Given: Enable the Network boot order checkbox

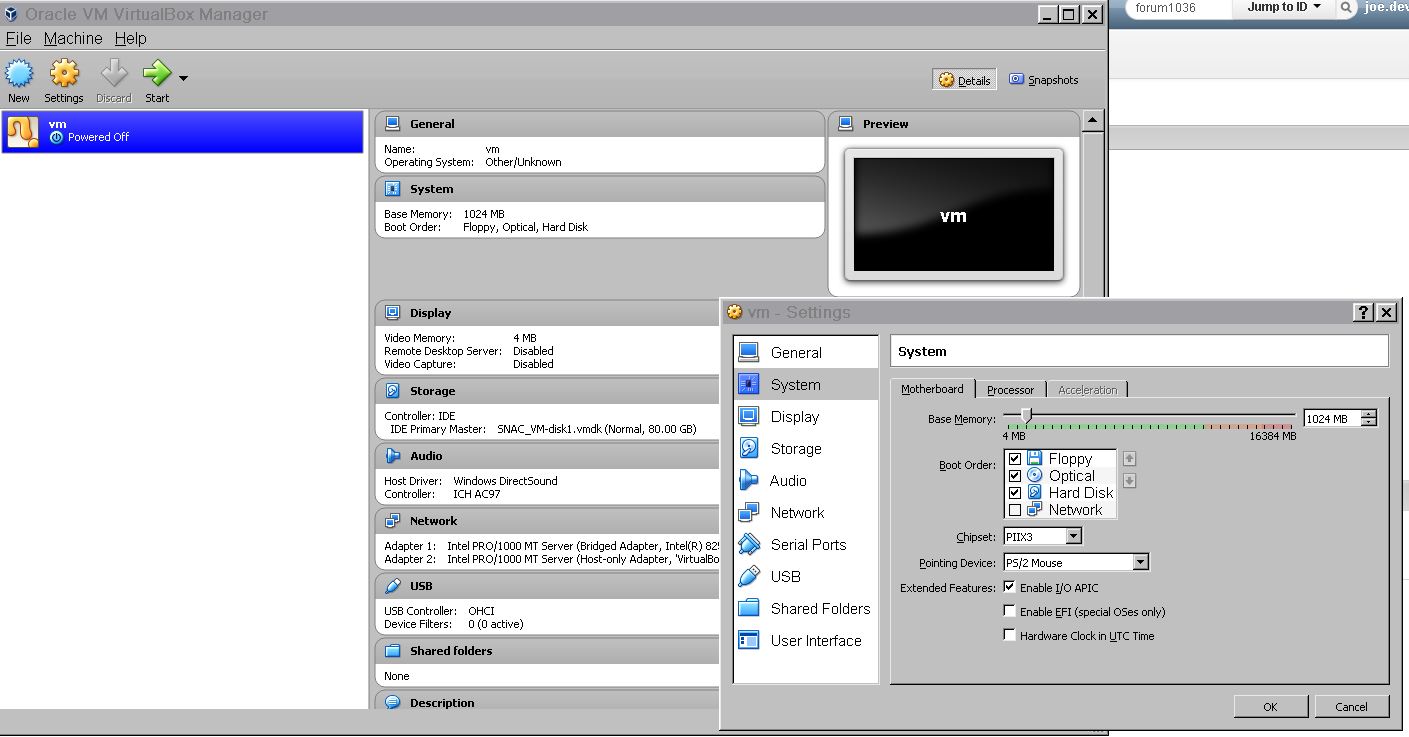Looking at the screenshot, I should click(x=1015, y=510).
